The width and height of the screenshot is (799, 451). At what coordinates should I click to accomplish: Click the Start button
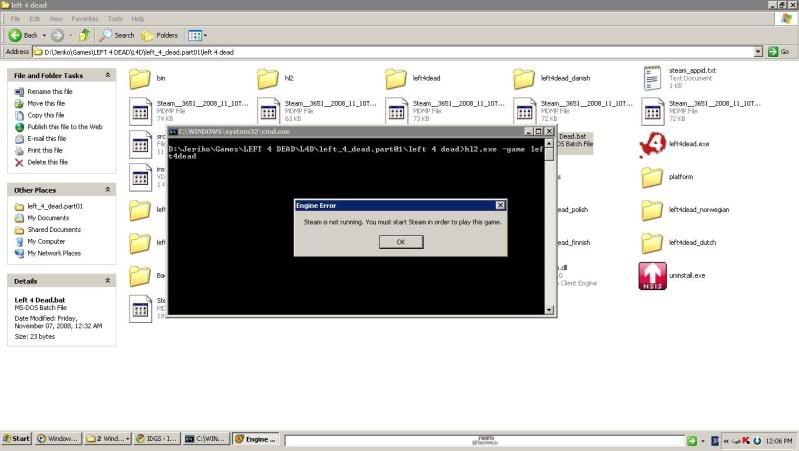[x=16, y=439]
